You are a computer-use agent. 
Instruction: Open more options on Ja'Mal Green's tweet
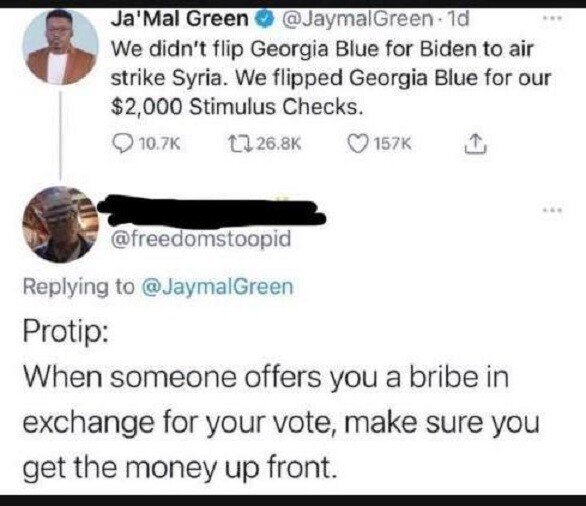point(552,18)
